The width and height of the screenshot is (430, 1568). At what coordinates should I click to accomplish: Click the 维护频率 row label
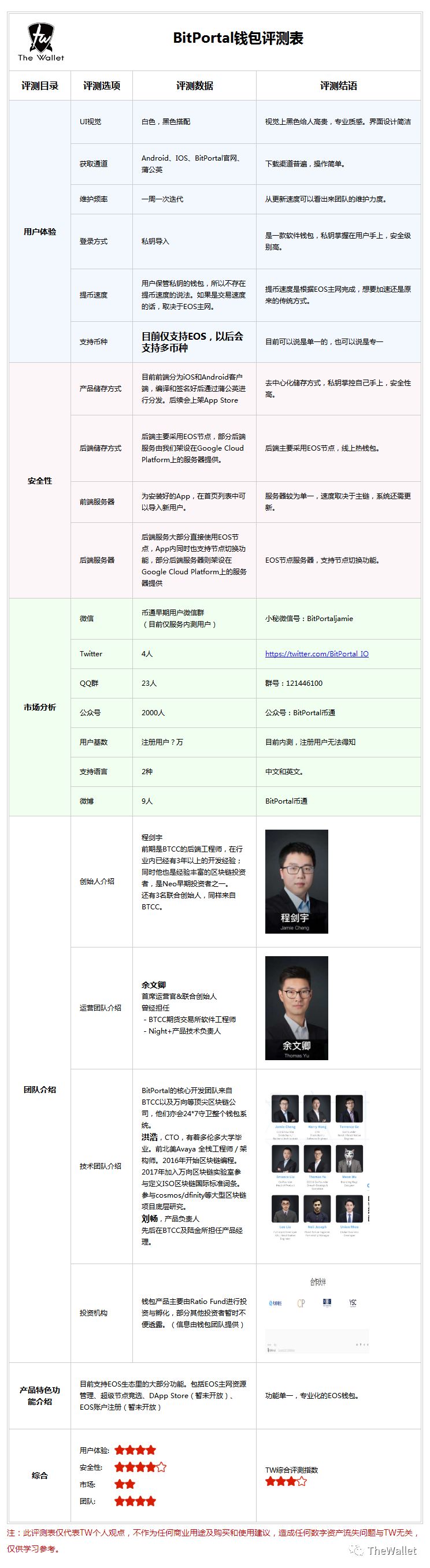pos(94,199)
